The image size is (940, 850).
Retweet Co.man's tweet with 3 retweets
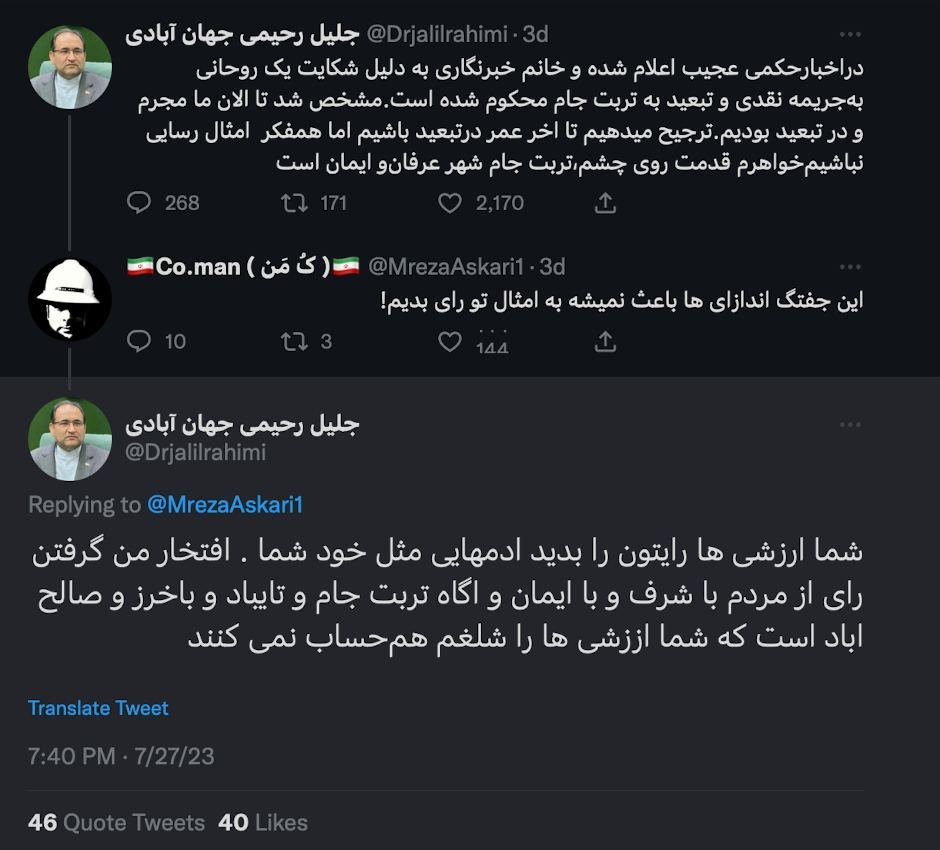294,342
